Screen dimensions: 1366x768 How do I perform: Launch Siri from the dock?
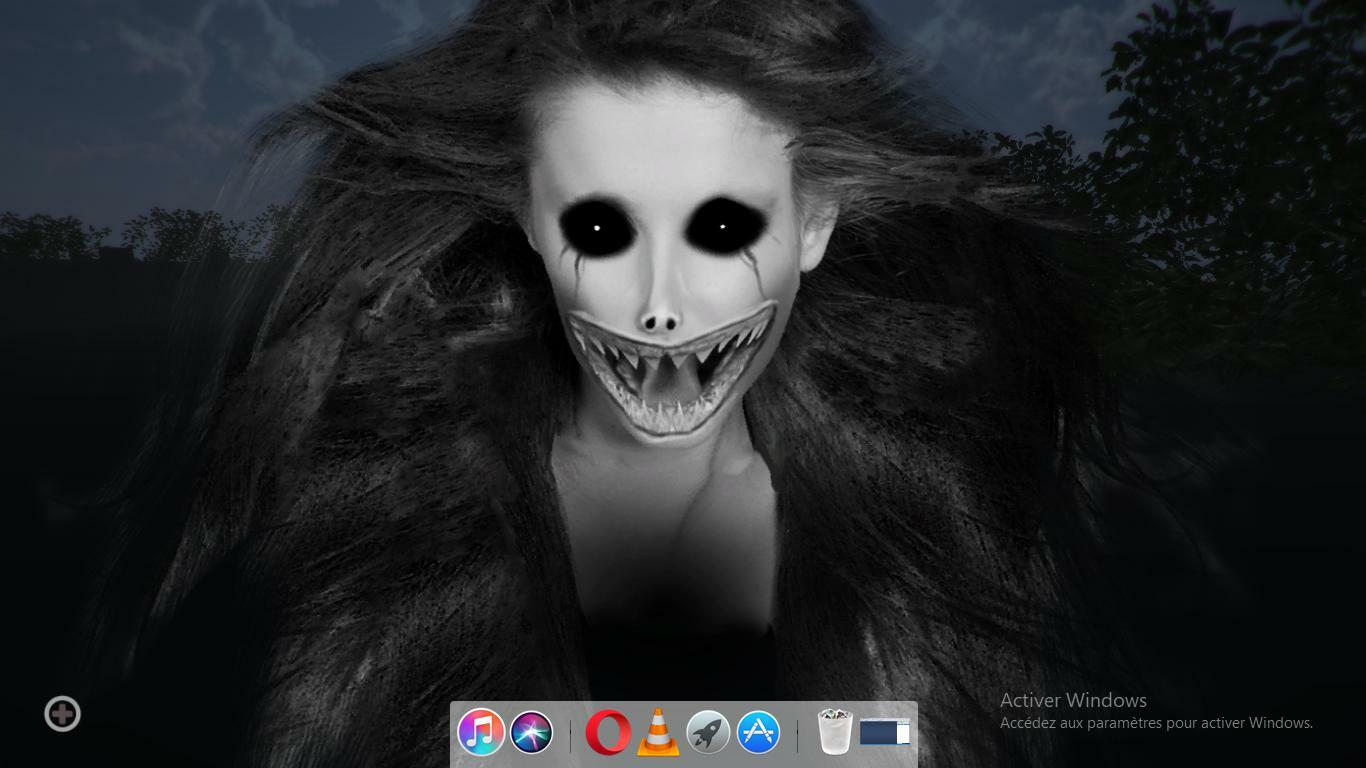(532, 733)
